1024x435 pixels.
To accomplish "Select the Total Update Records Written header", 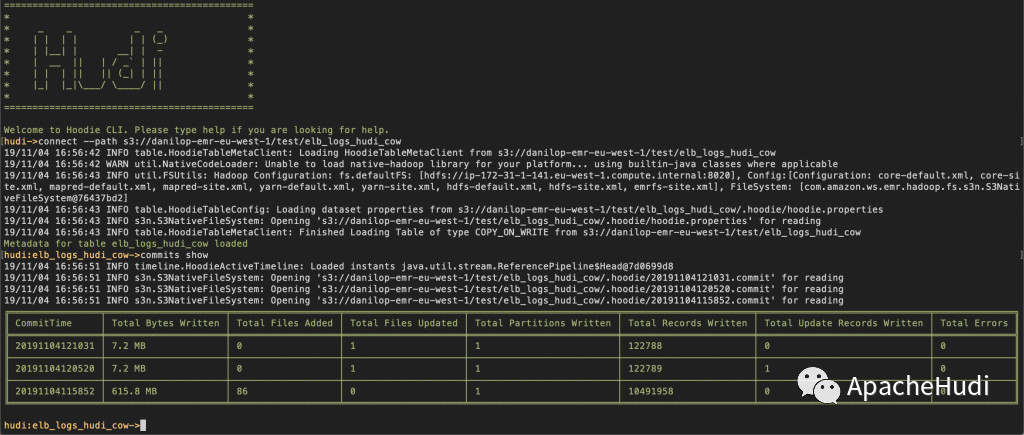I will (x=843, y=323).
